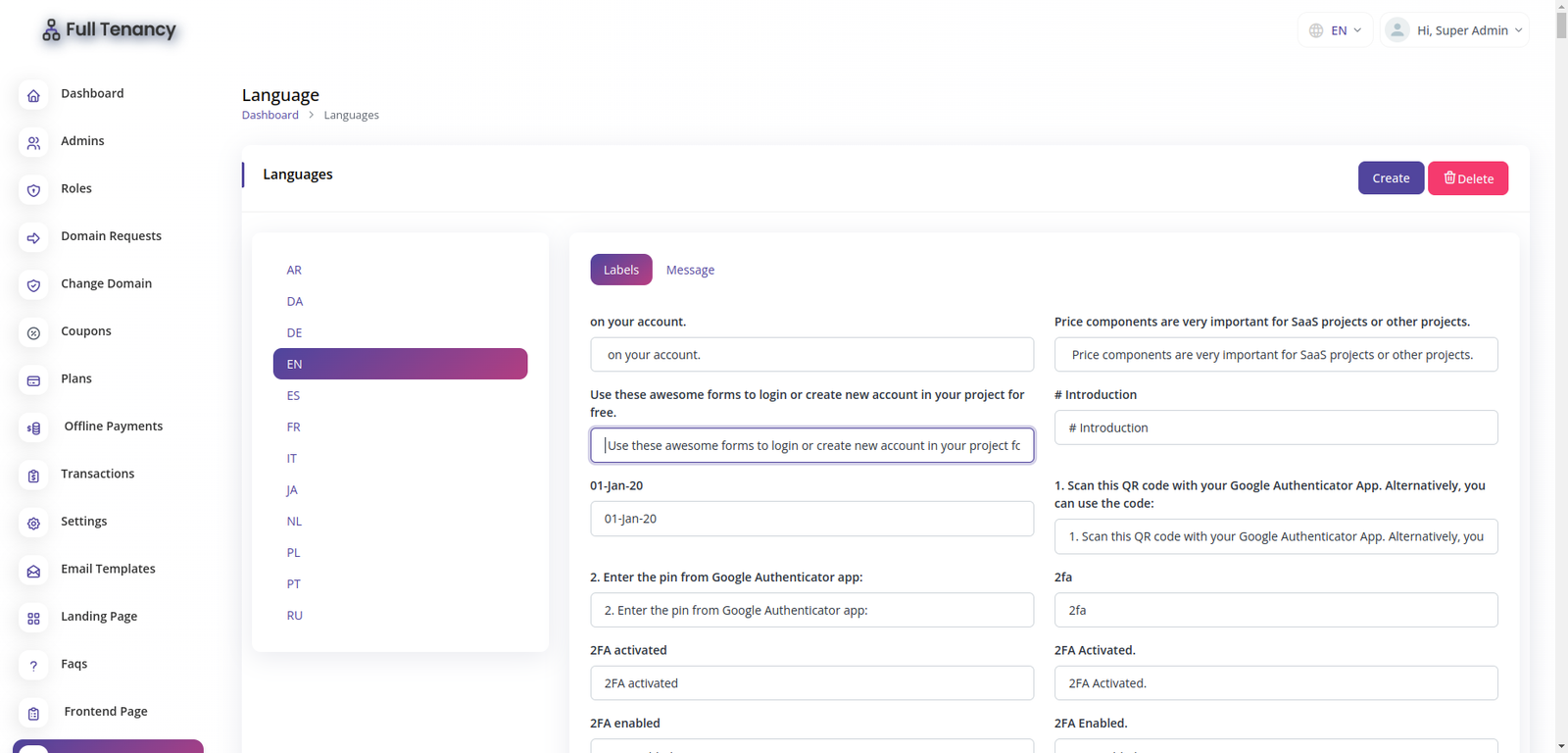Image resolution: width=1568 pixels, height=753 pixels.
Task: Click the Settings gear icon
Action: 33,524
